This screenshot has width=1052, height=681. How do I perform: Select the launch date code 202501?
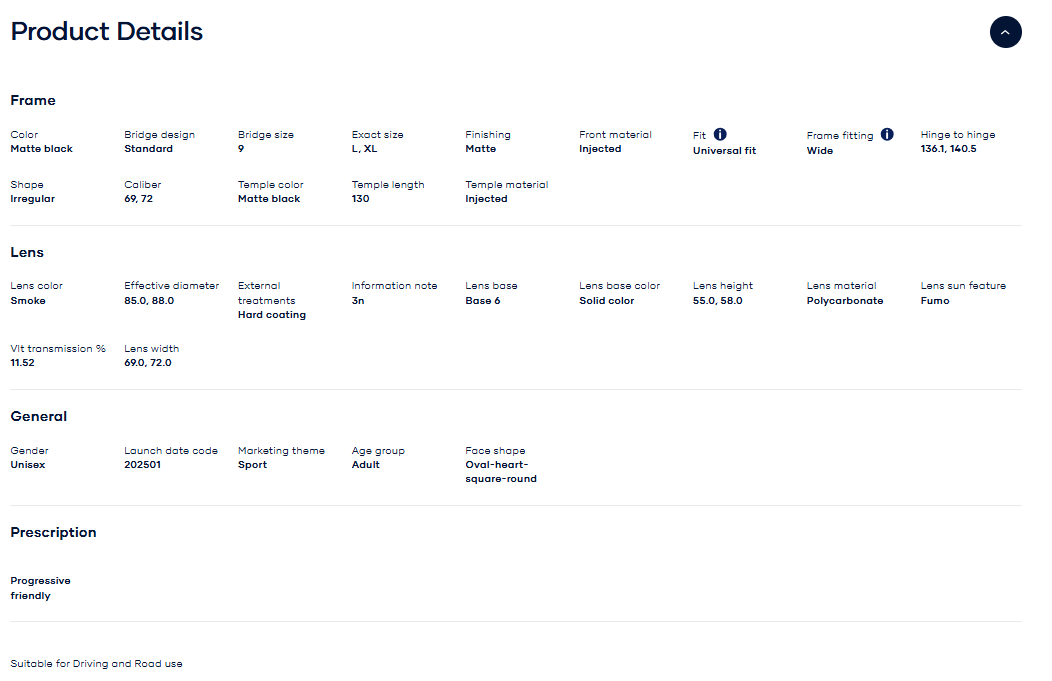click(142, 465)
